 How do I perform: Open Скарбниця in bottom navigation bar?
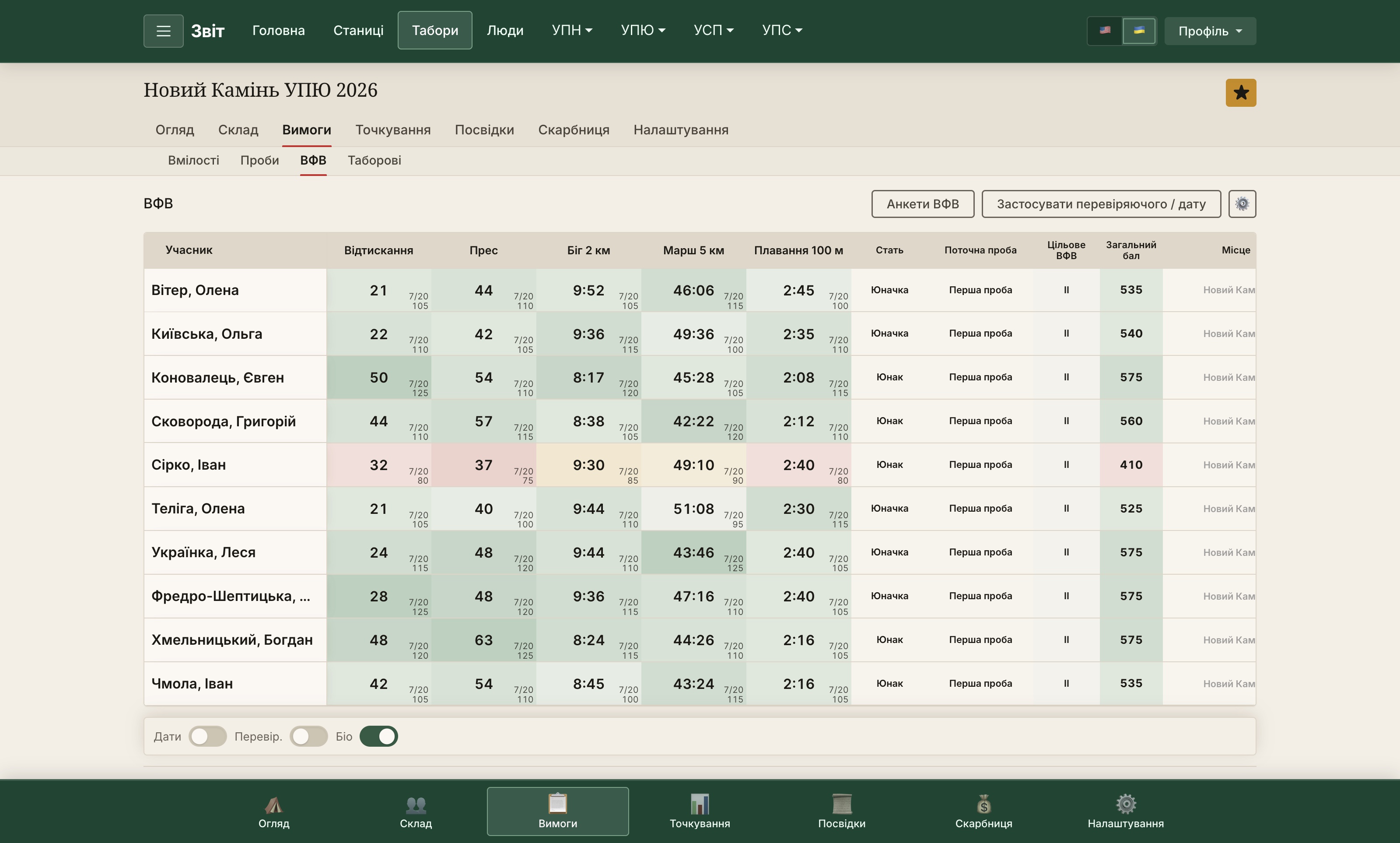pos(983,811)
